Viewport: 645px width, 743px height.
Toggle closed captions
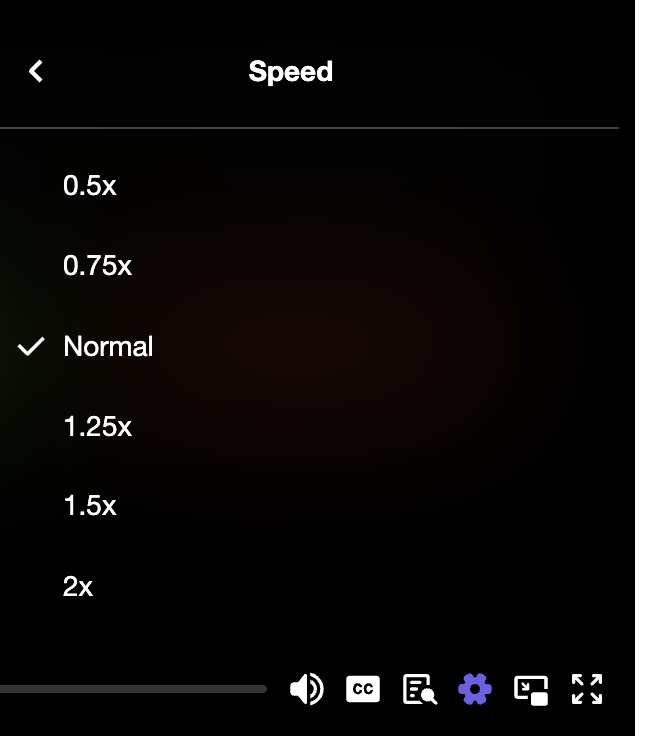[363, 689]
